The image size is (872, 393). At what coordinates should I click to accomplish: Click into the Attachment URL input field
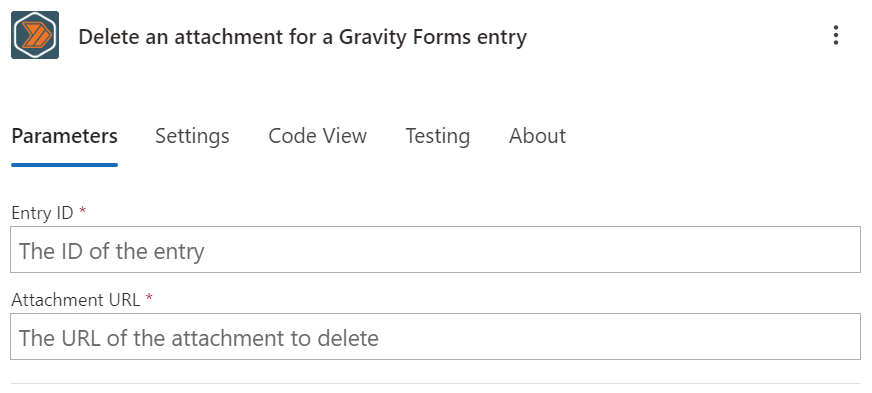(435, 336)
